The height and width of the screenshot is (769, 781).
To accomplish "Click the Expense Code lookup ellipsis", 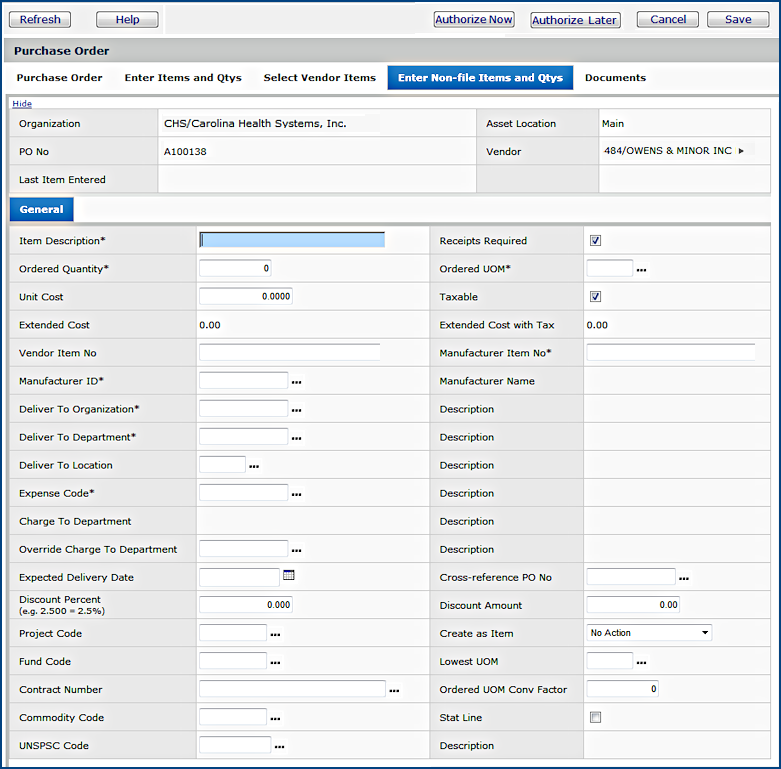I will (x=297, y=494).
